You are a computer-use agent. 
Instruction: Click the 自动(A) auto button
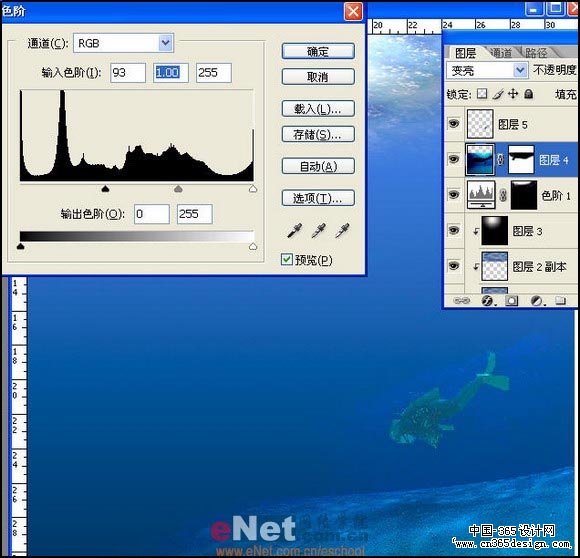click(x=318, y=166)
